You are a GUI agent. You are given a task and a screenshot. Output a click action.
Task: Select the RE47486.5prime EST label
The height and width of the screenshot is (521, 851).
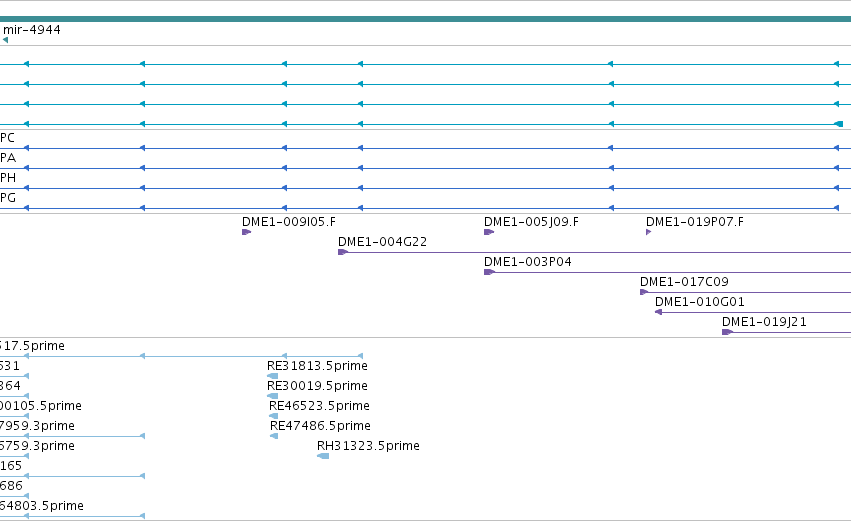(320, 427)
